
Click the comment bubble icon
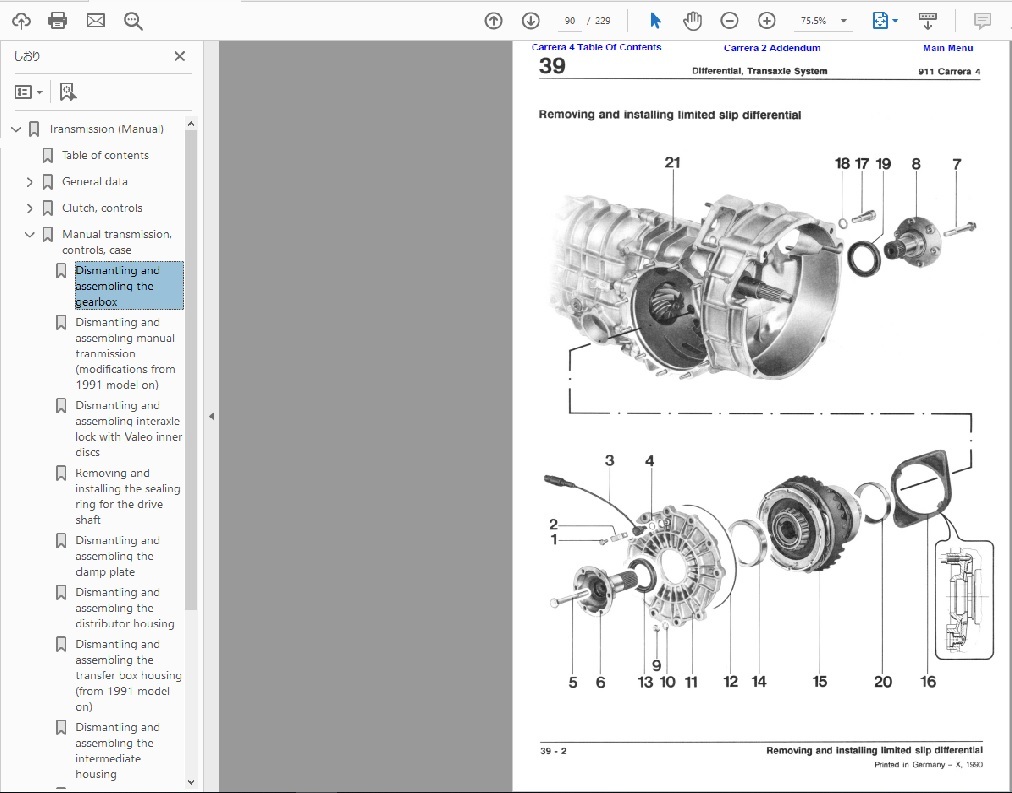point(982,21)
